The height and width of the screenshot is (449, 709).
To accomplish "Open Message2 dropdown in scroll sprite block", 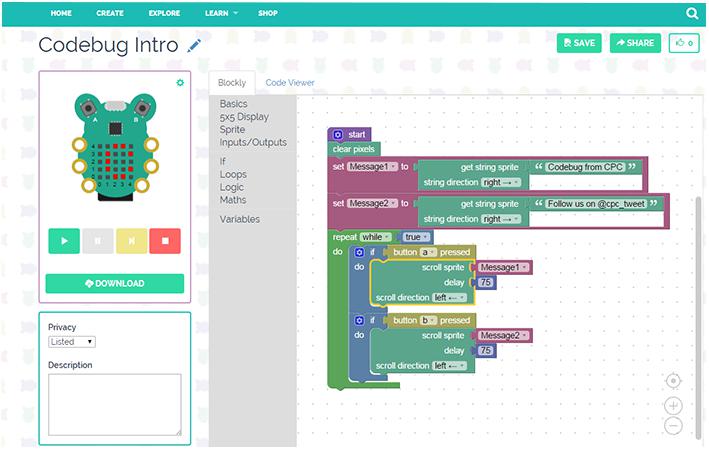I will coord(503,336).
